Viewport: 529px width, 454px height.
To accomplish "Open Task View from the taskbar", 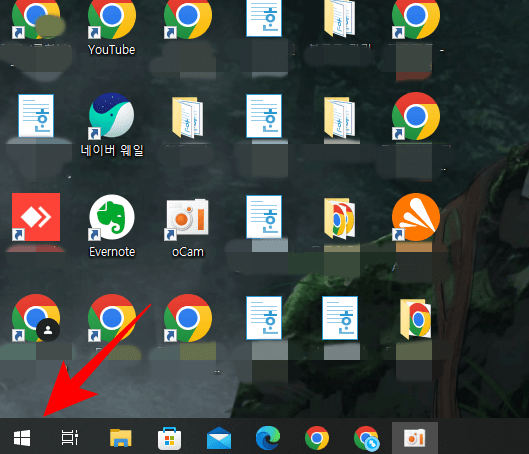I will 70,438.
